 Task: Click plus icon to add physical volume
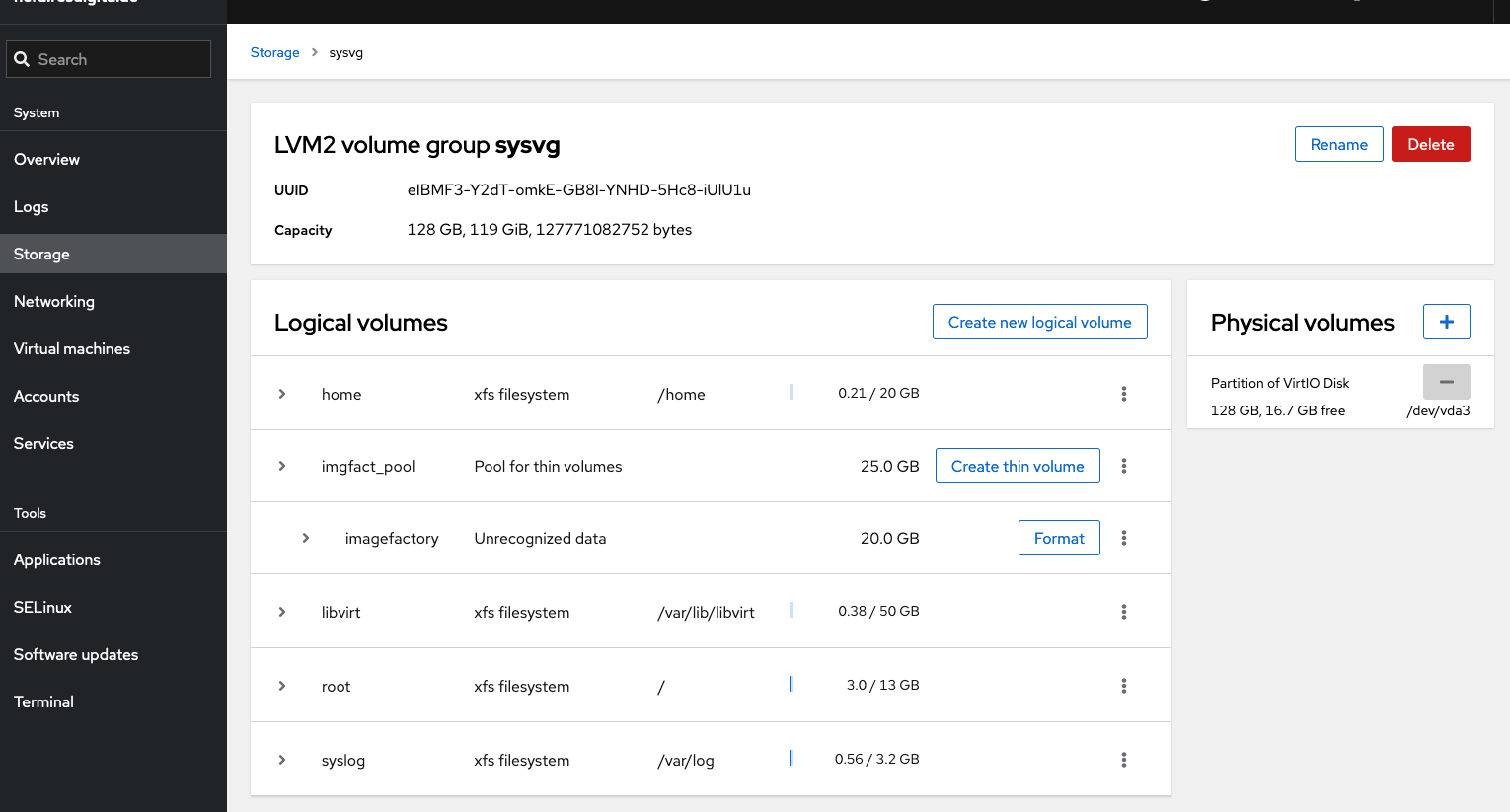1446,322
